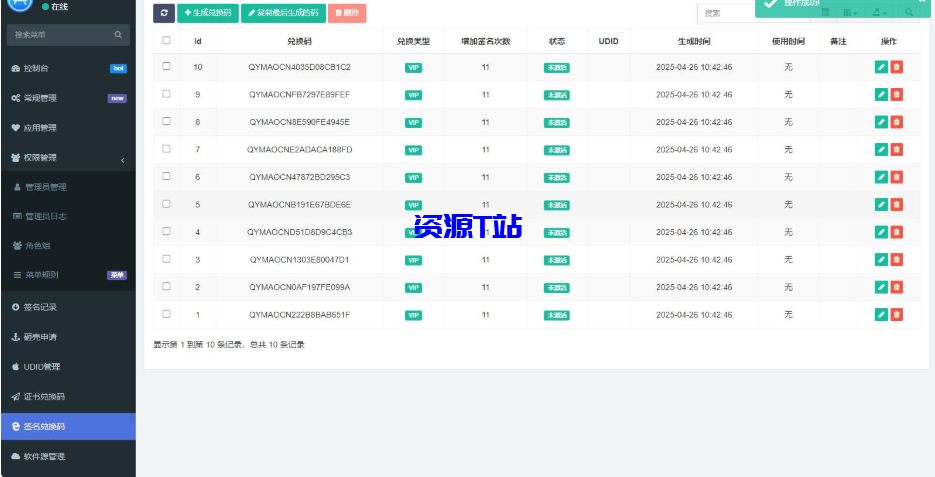The height and width of the screenshot is (477, 935).
Task: Edit the record with Id 4
Action: point(881,232)
